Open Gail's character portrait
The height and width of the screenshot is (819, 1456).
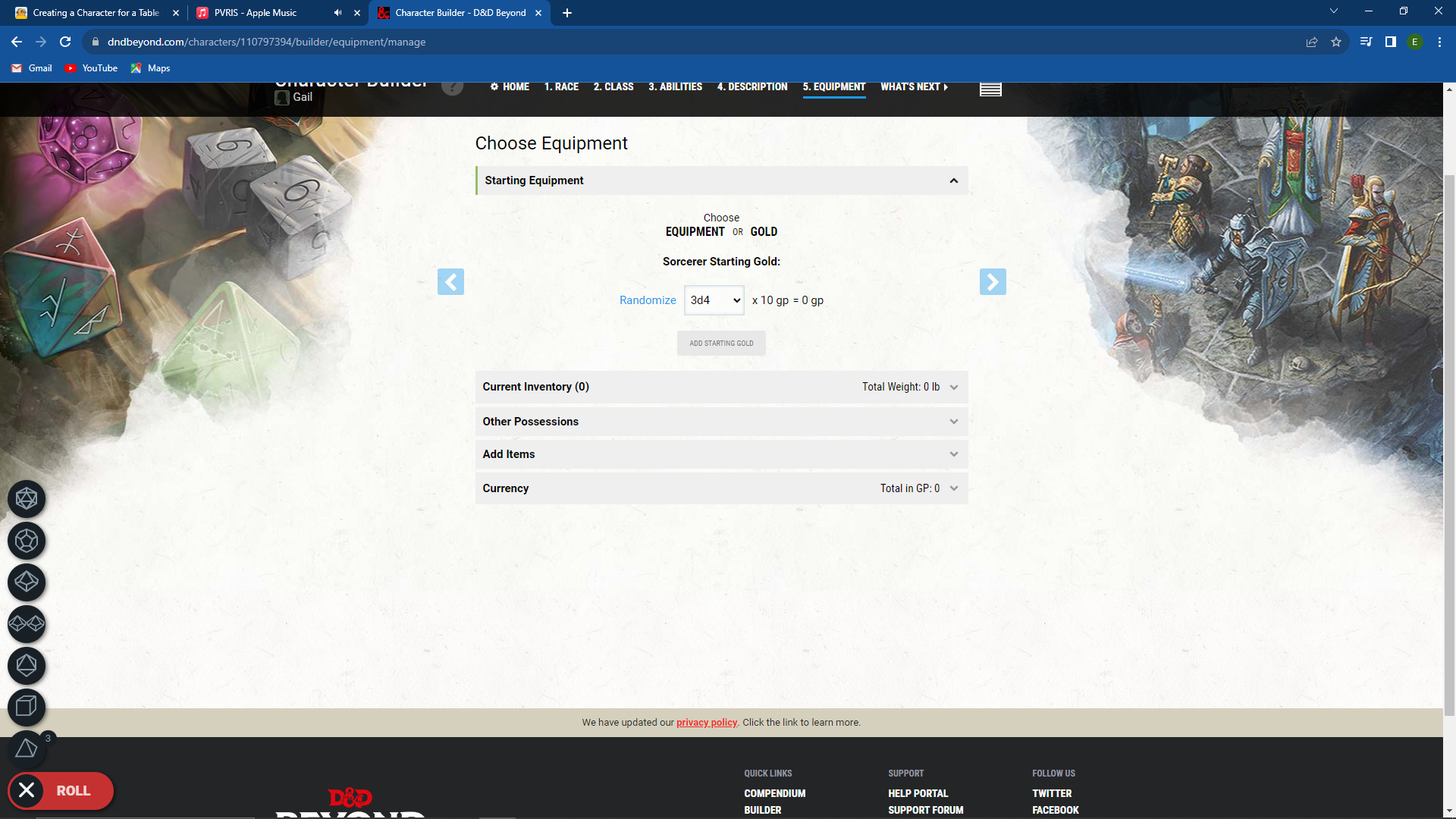282,97
